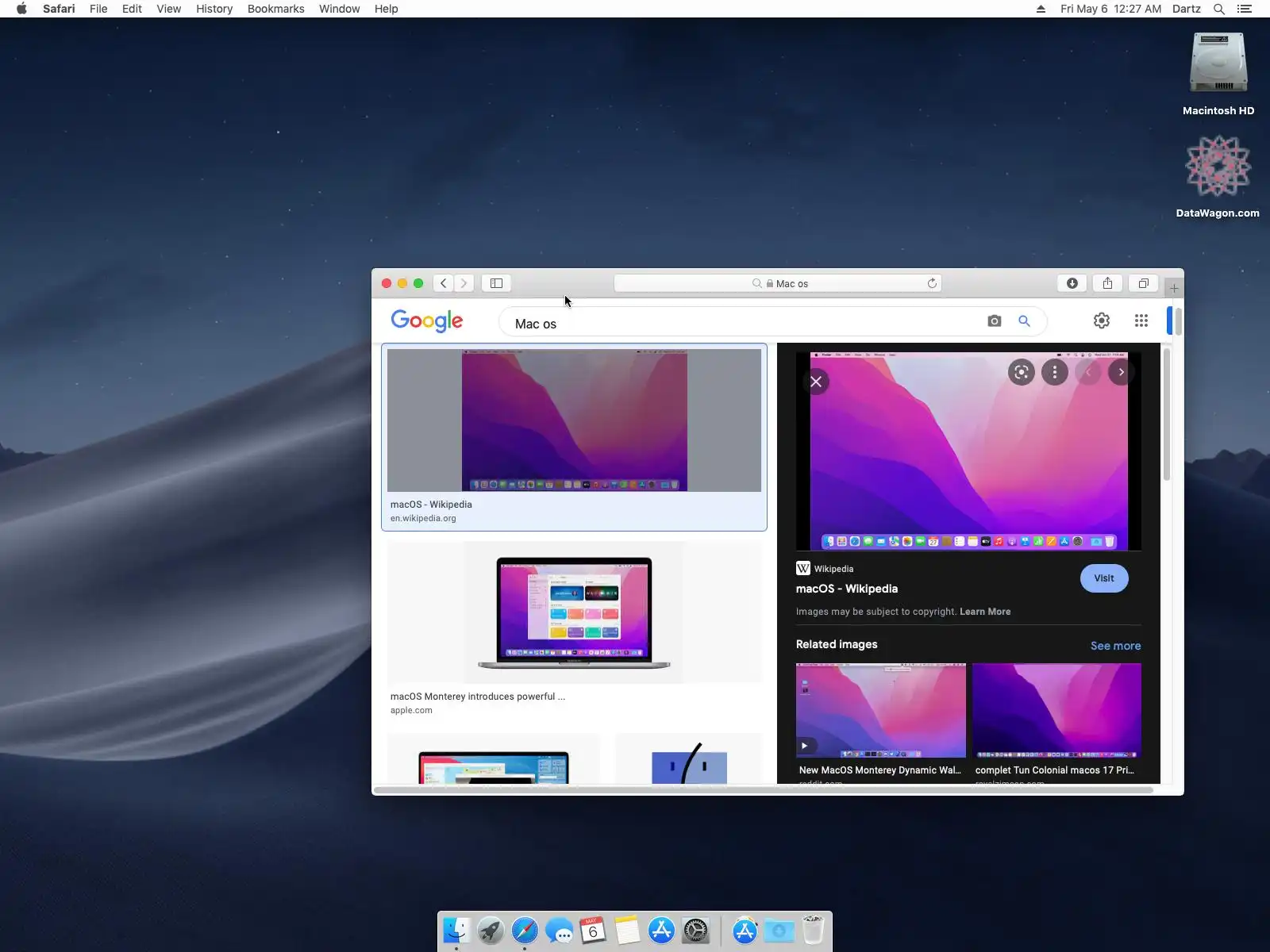Screen dimensions: 1270x952
Task: Open a new tab with the plus button
Action: coord(1174,288)
